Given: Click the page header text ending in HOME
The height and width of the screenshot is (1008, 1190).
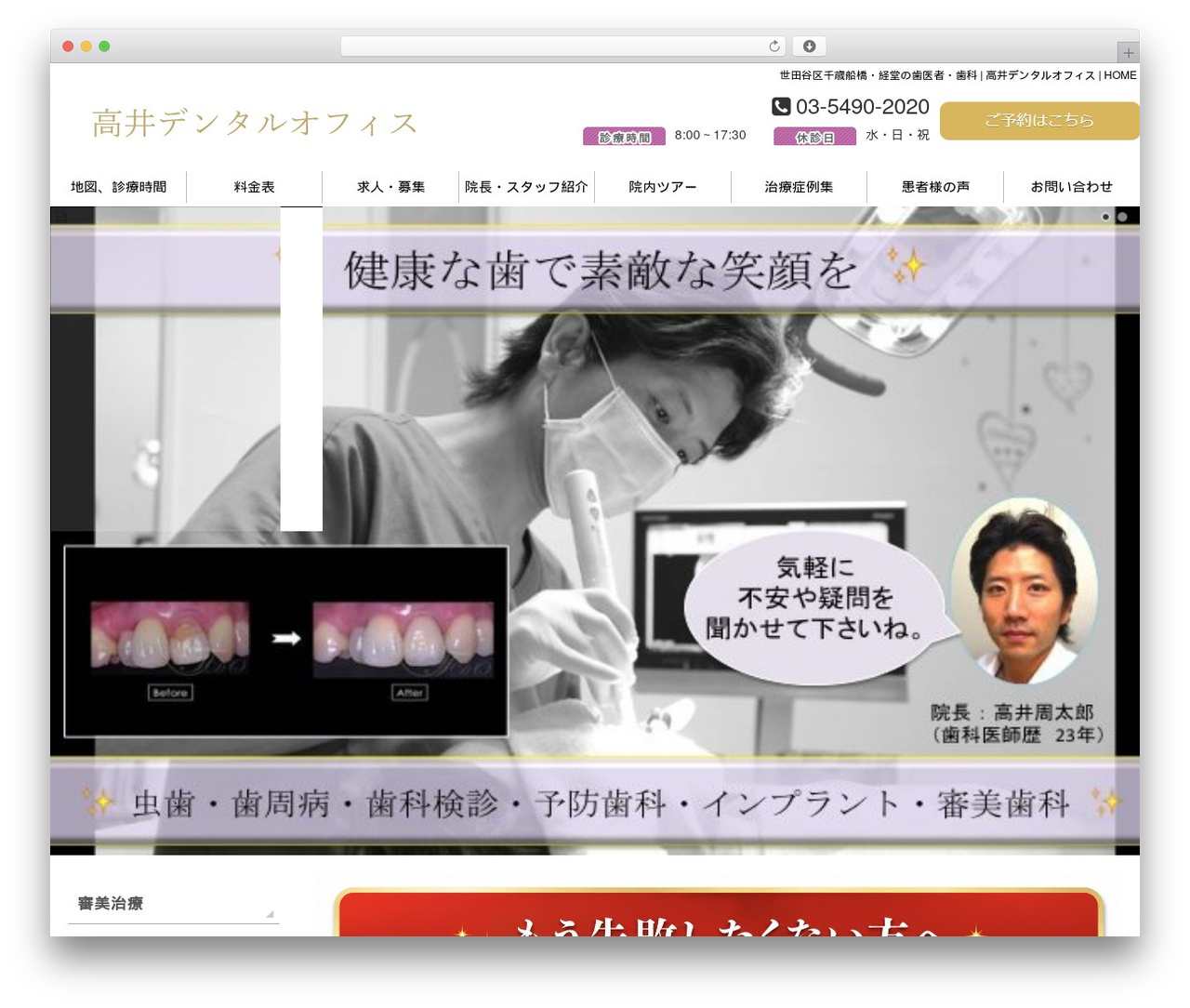Looking at the screenshot, I should [x=958, y=75].
